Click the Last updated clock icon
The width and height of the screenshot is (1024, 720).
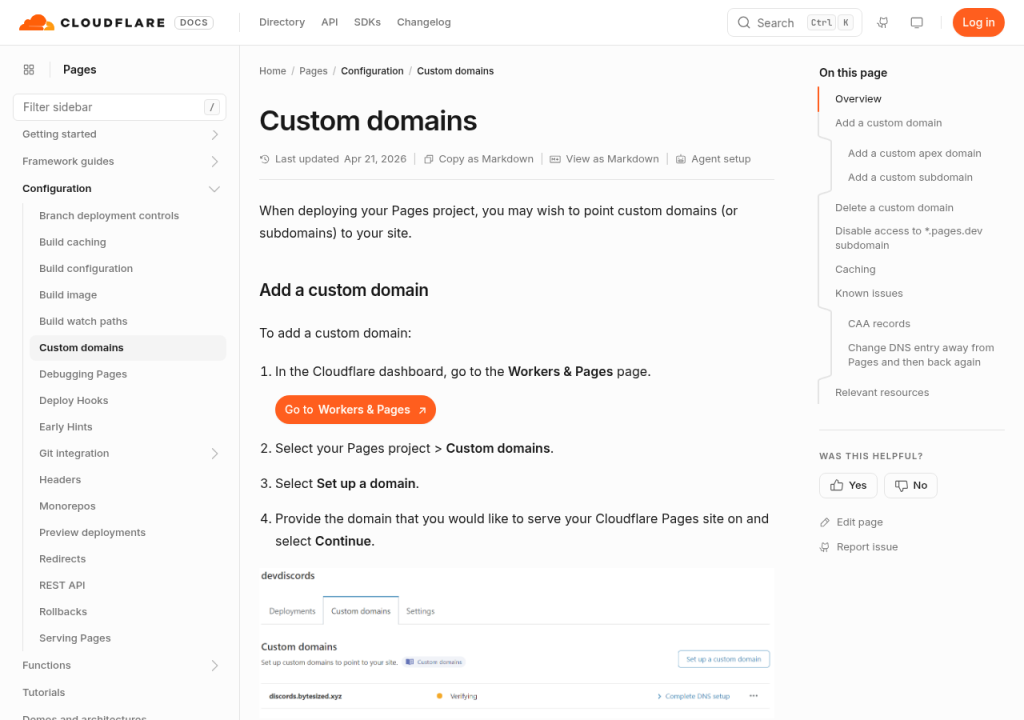pyautogui.click(x=264, y=159)
